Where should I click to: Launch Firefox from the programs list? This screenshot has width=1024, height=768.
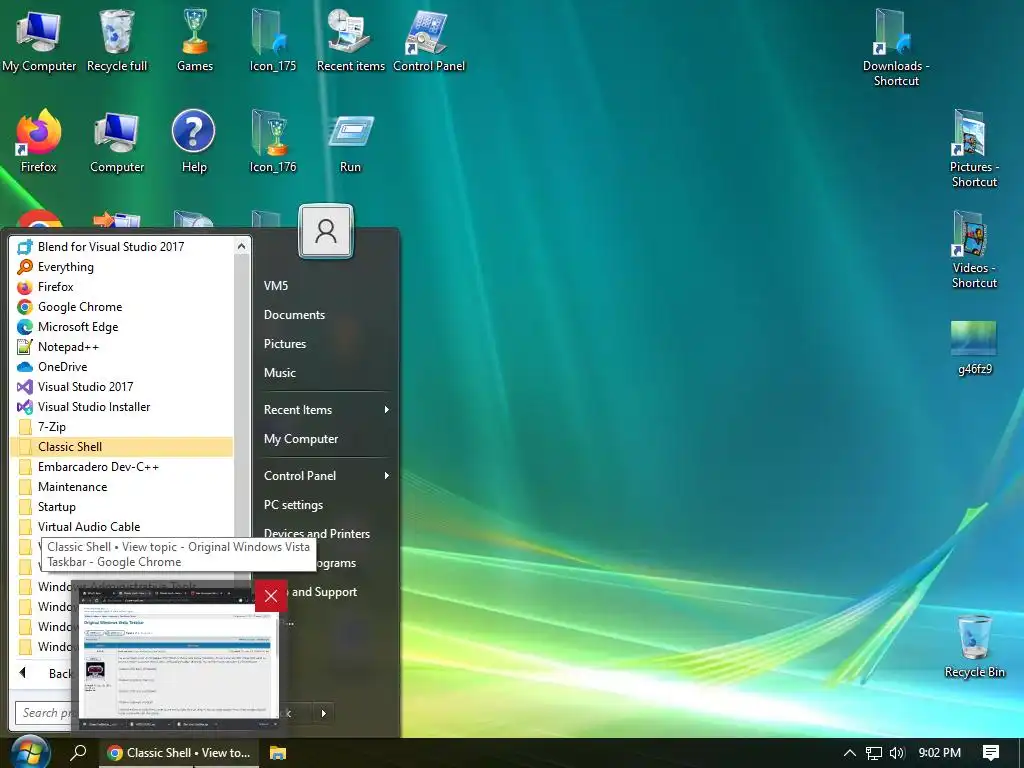pos(122,287)
